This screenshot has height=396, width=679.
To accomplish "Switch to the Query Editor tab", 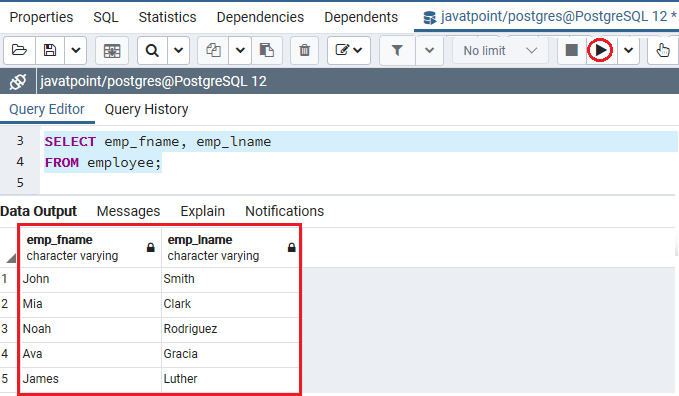I will point(47,109).
